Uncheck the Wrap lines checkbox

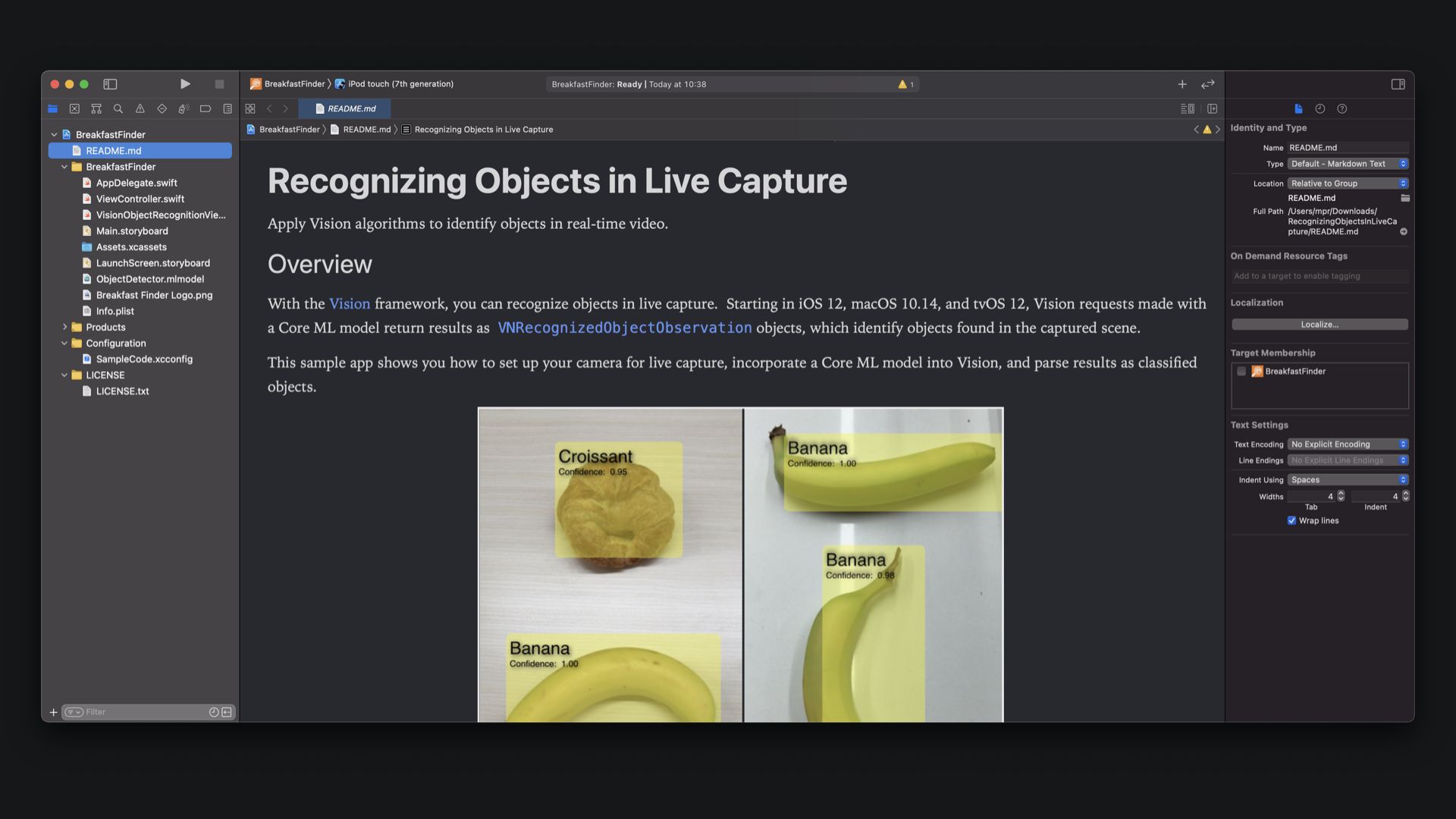[x=1291, y=520]
